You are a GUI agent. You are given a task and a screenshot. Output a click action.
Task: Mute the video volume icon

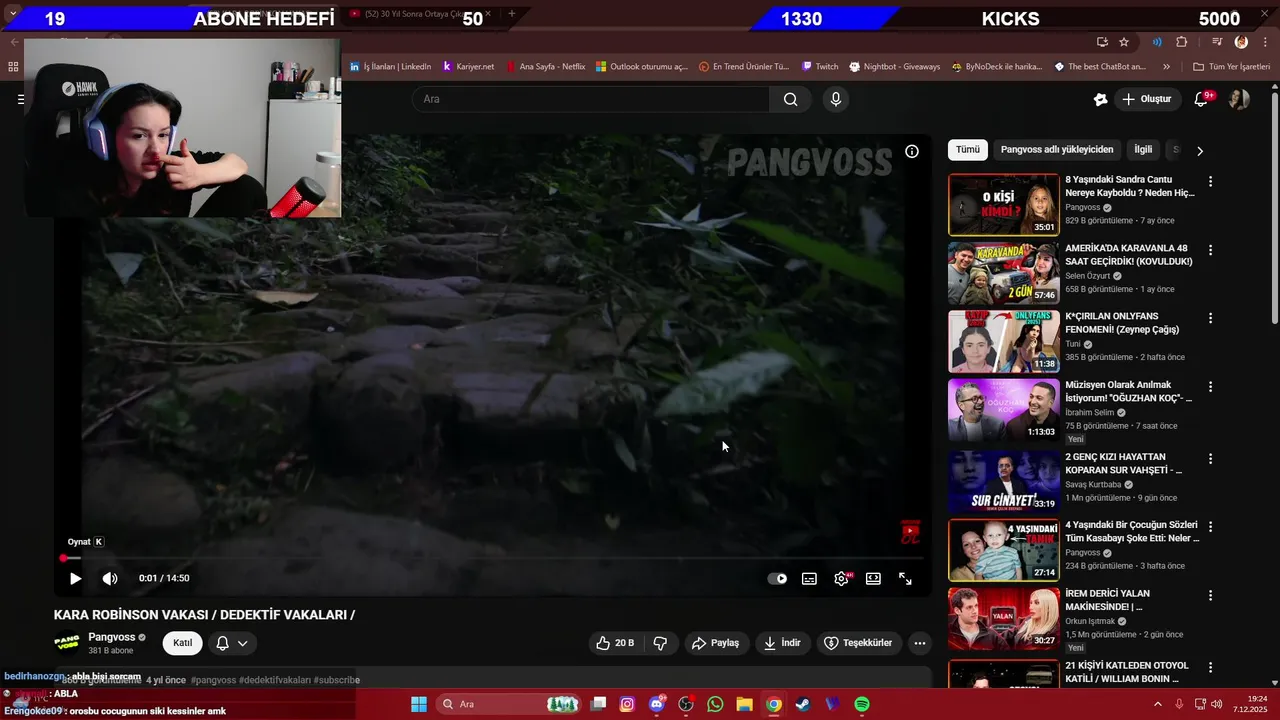click(x=110, y=578)
